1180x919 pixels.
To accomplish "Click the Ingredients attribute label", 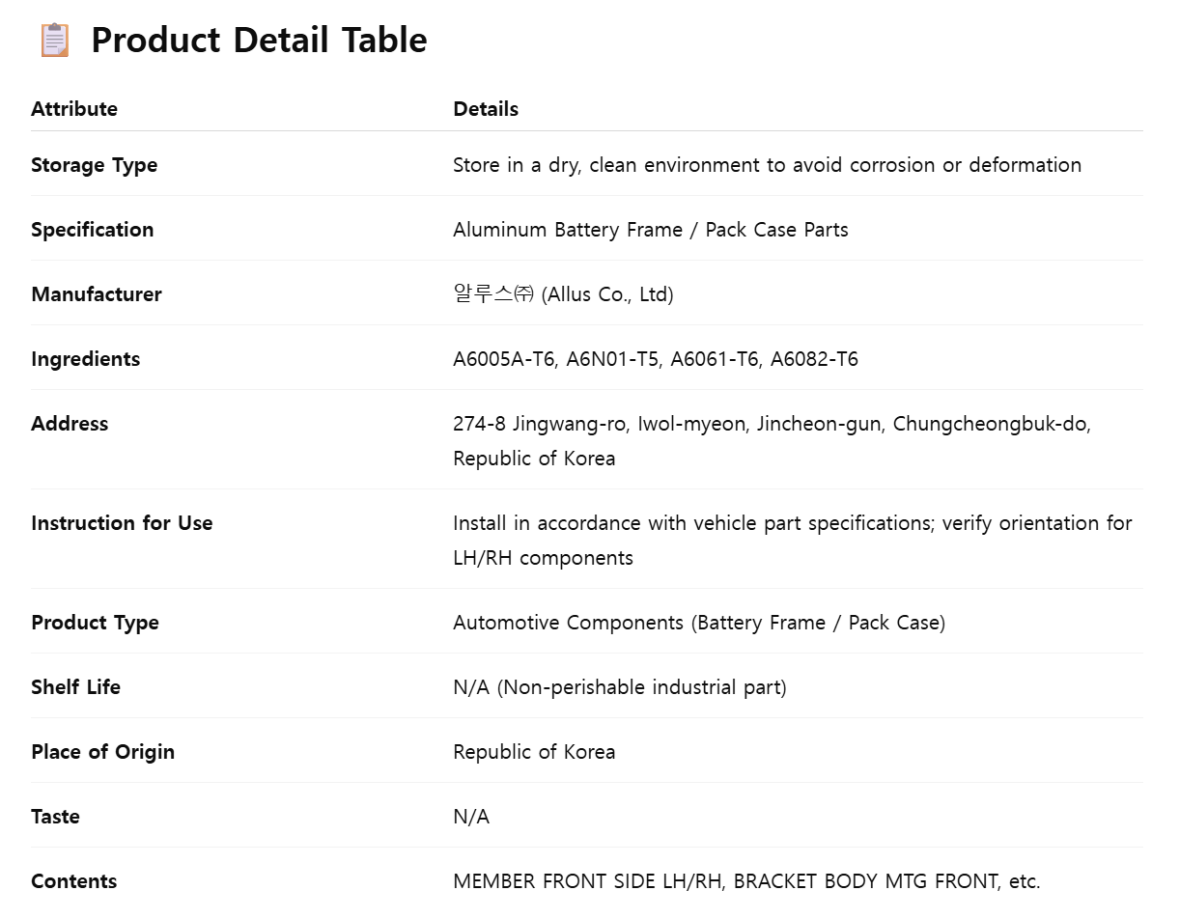I will (x=85, y=359).
